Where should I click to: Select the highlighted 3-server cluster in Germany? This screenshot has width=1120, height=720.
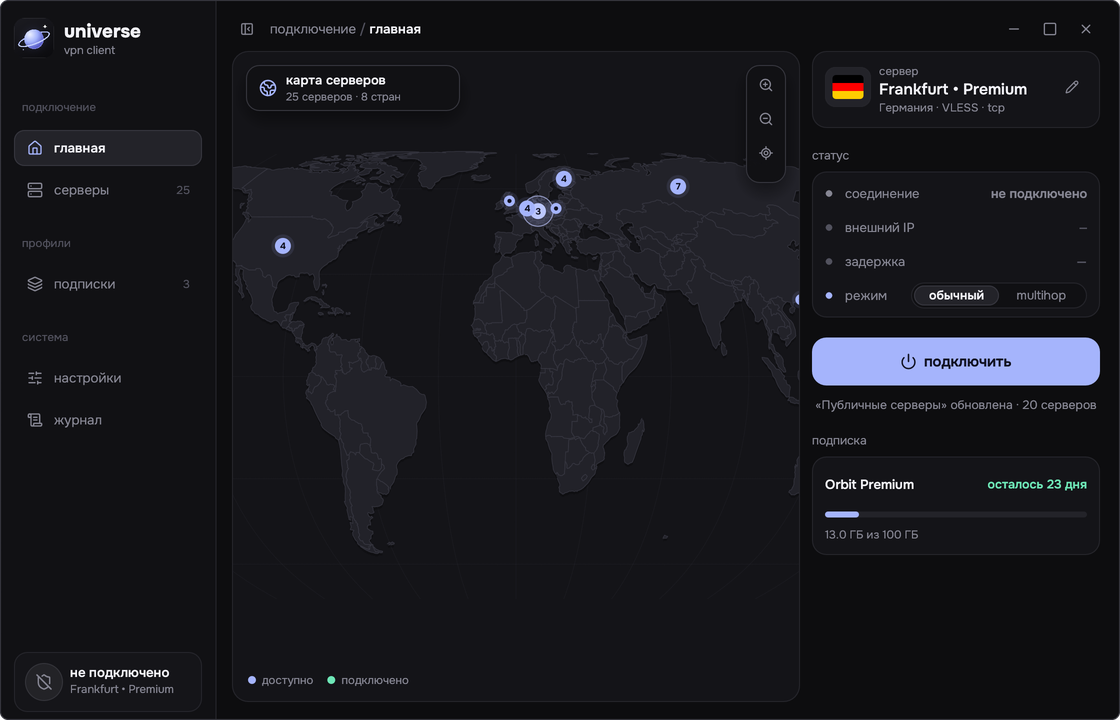538,211
